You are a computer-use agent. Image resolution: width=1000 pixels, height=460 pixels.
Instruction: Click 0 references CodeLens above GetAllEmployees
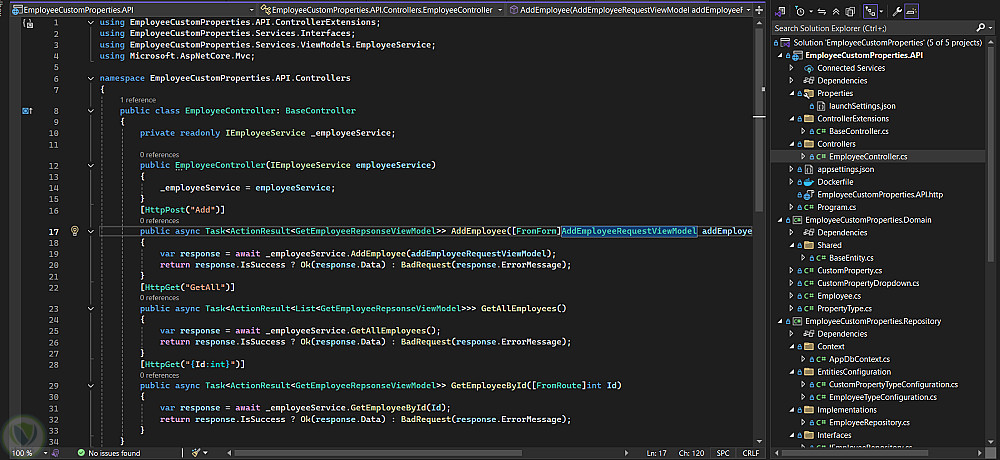tap(159, 298)
